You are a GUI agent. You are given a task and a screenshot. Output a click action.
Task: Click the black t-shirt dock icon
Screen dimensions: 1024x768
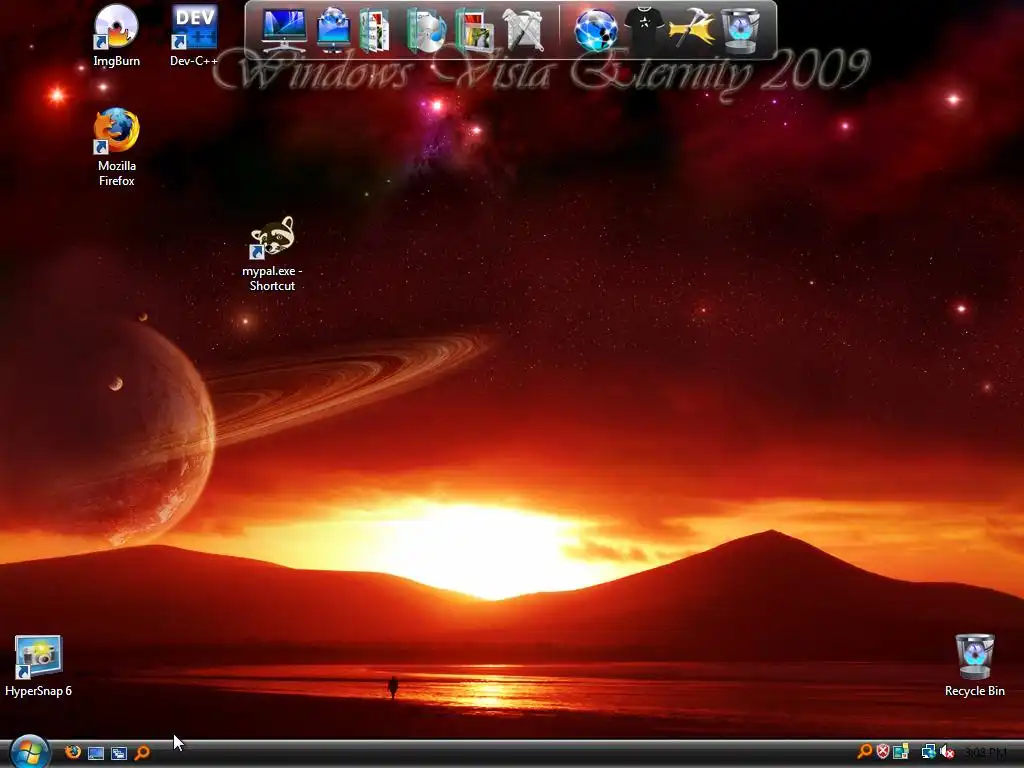[x=645, y=29]
